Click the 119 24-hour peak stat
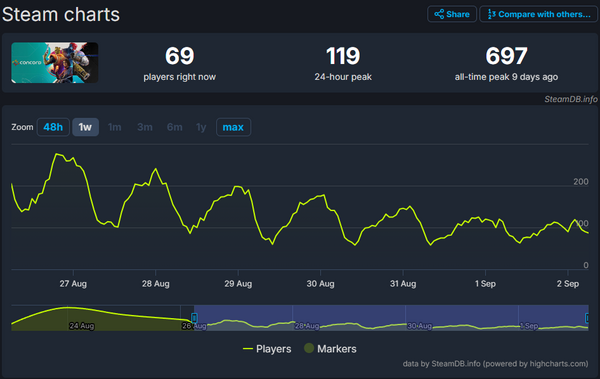Viewport: 600px width, 379px height. [343, 64]
